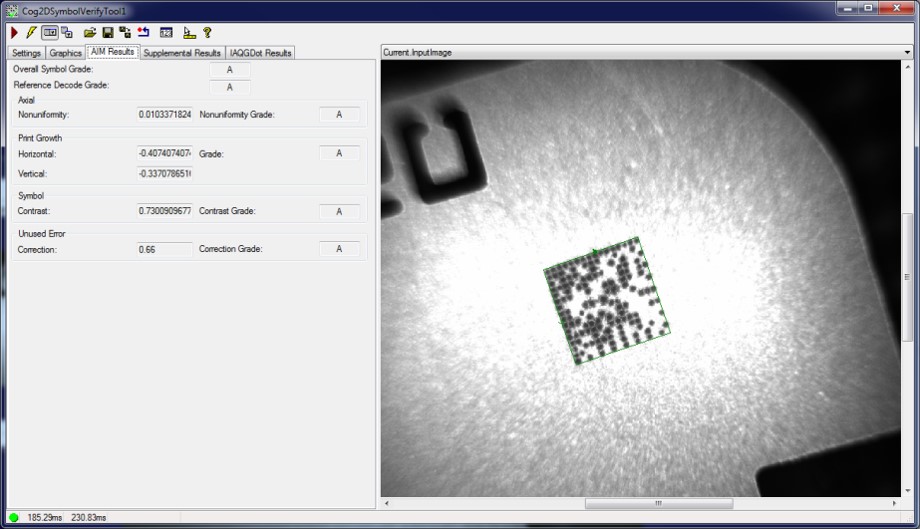The height and width of the screenshot is (529, 920).
Task: Click the Axial Nonuniformity value field
Action: [164, 114]
